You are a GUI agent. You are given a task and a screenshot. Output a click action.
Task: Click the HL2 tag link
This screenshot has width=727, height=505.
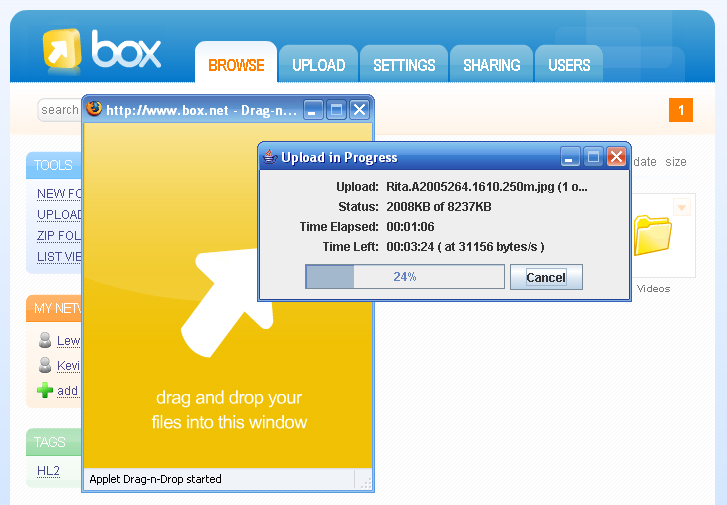pyautogui.click(x=49, y=470)
